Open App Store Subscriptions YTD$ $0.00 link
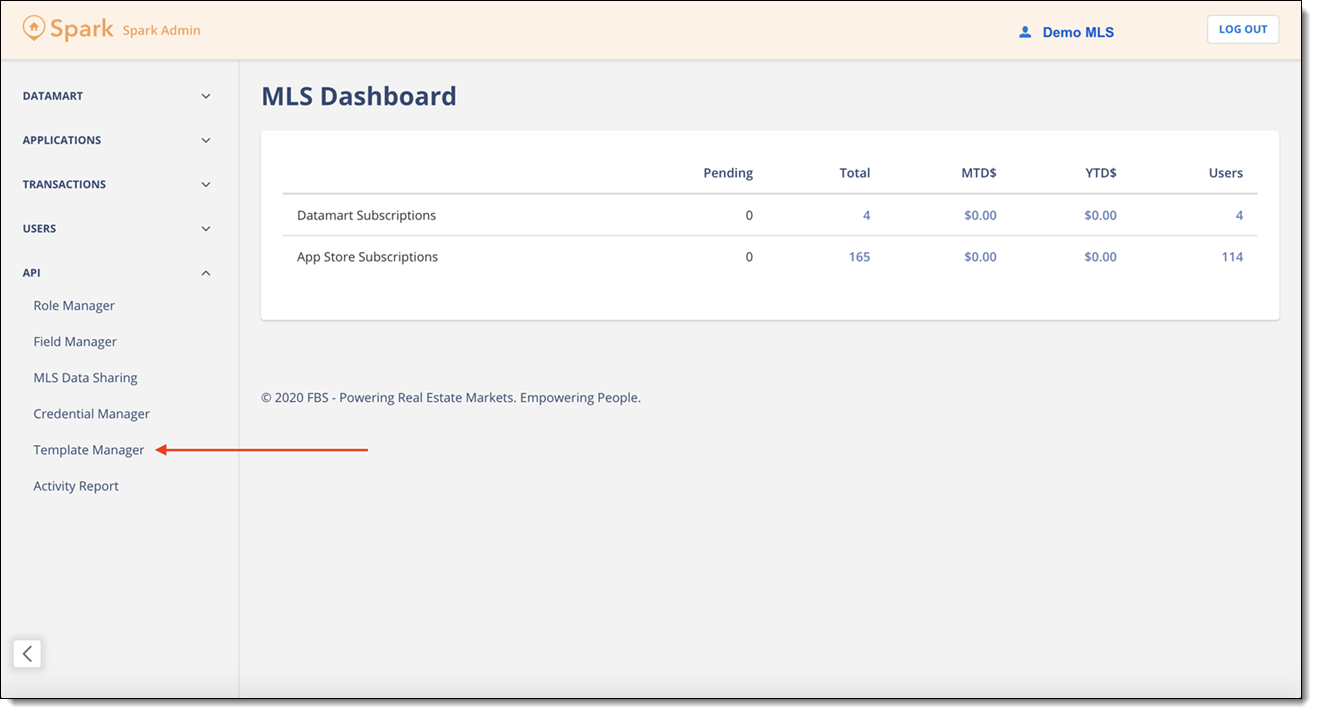The width and height of the screenshot is (1317, 714). 1100,257
